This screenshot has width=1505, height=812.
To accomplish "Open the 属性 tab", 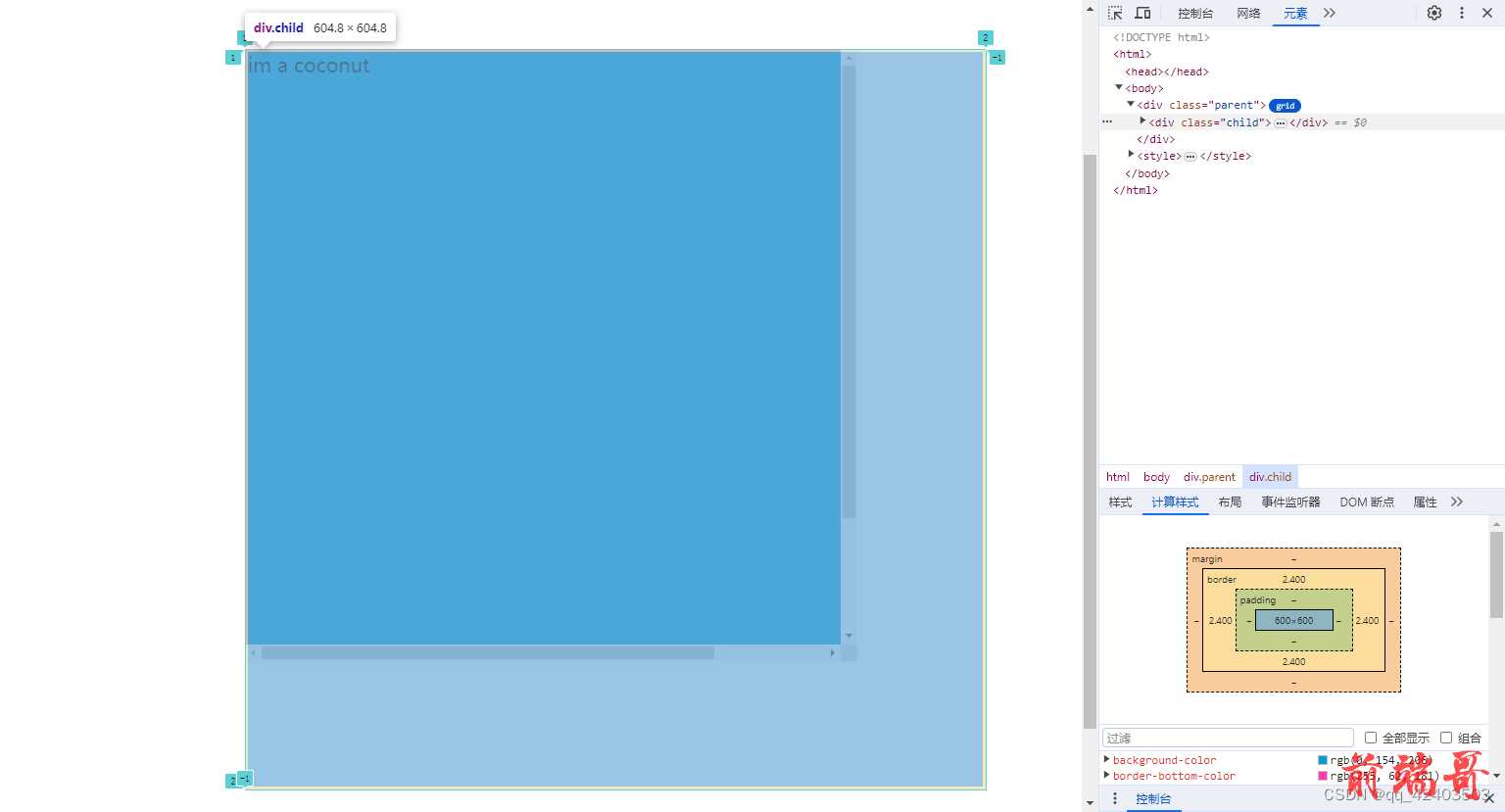I will point(1425,502).
